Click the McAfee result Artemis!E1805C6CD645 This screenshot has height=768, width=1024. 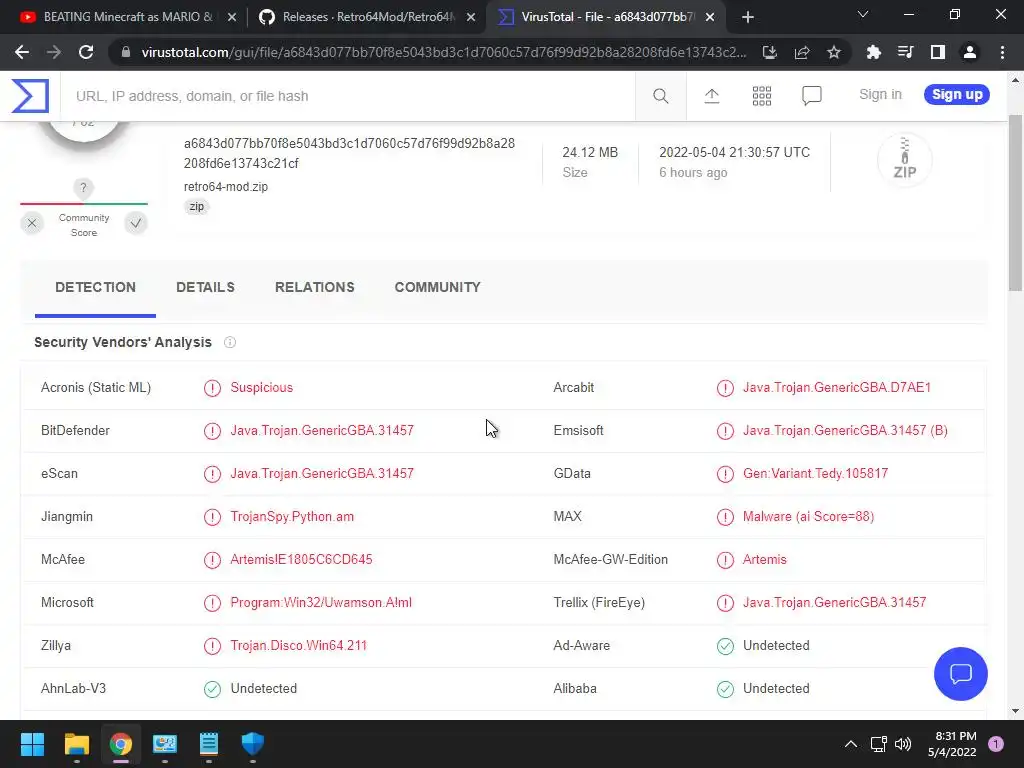pos(301,560)
